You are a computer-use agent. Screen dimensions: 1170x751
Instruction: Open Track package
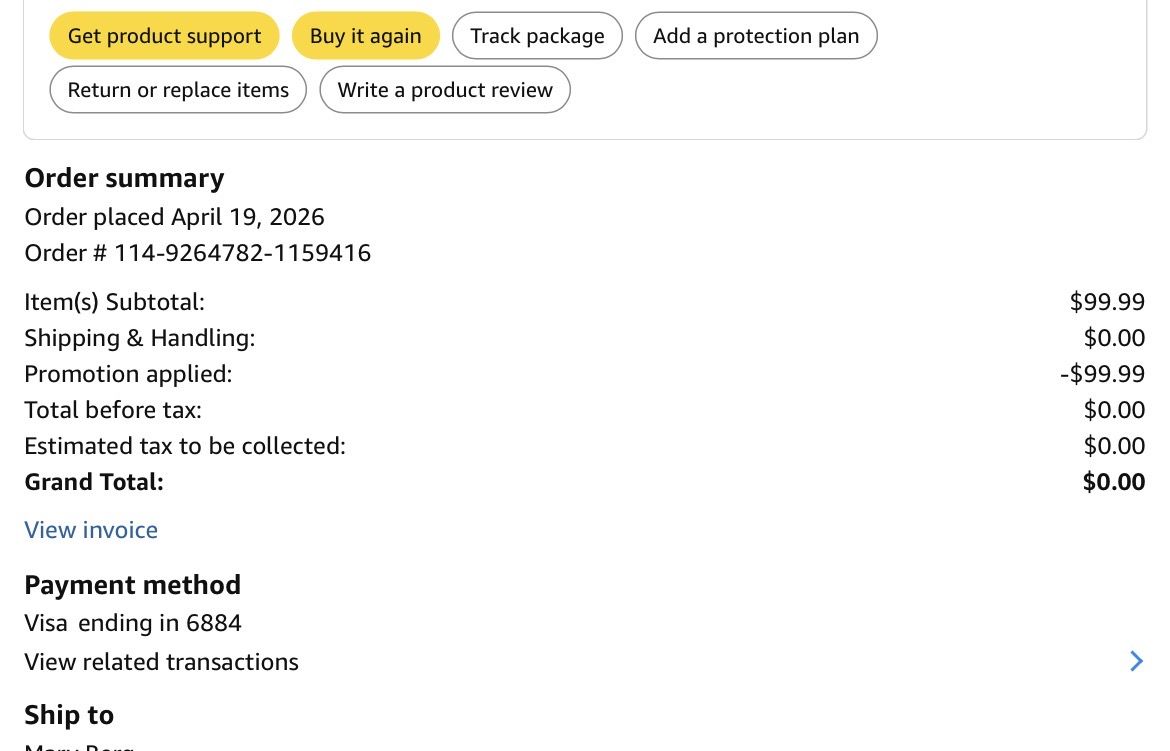point(537,36)
